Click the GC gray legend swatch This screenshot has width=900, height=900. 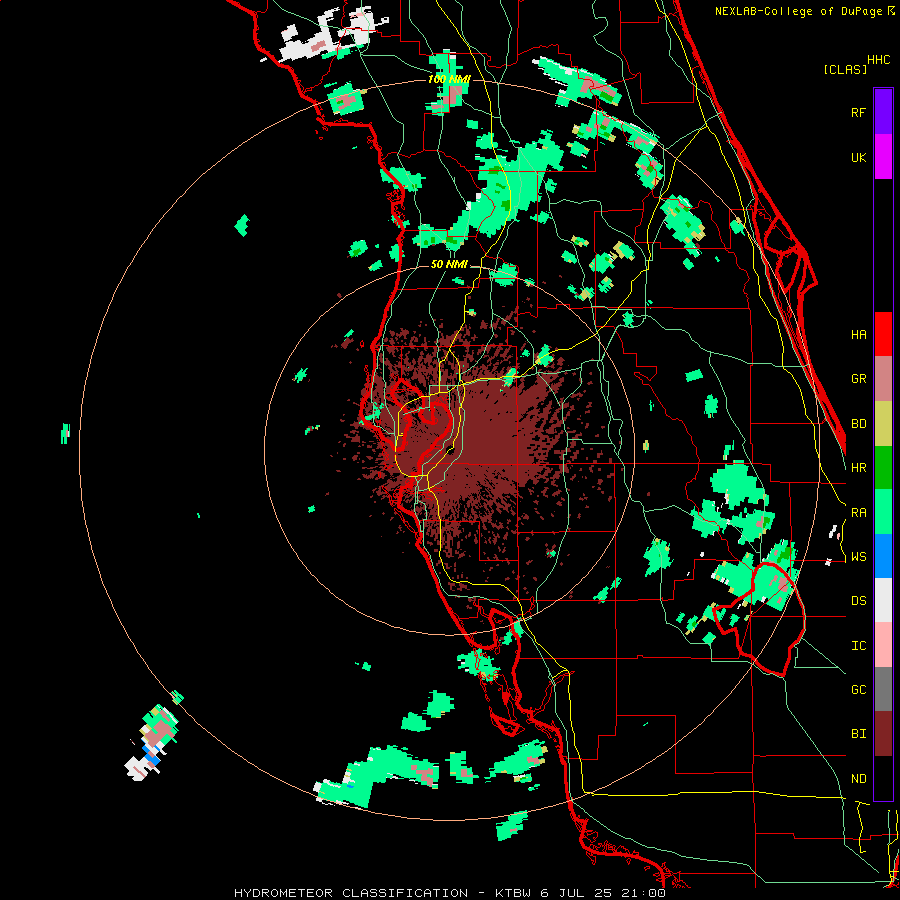tap(883, 689)
